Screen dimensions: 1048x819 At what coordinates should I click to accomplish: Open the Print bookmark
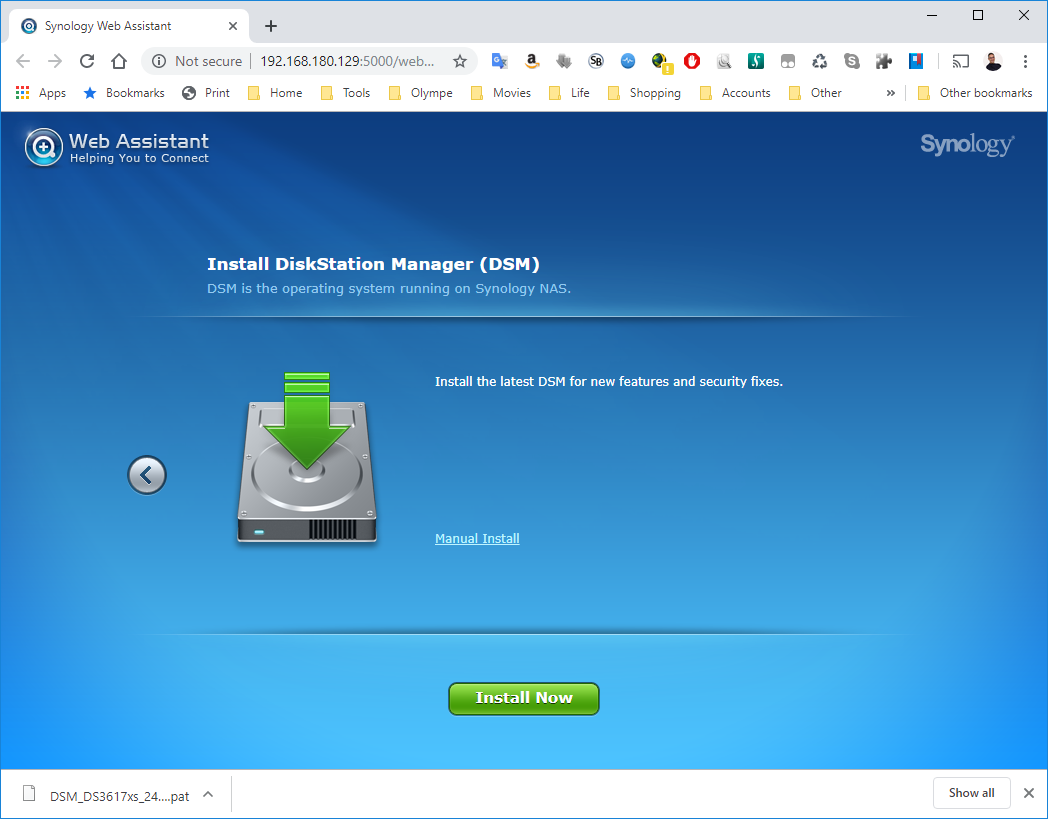(x=206, y=93)
